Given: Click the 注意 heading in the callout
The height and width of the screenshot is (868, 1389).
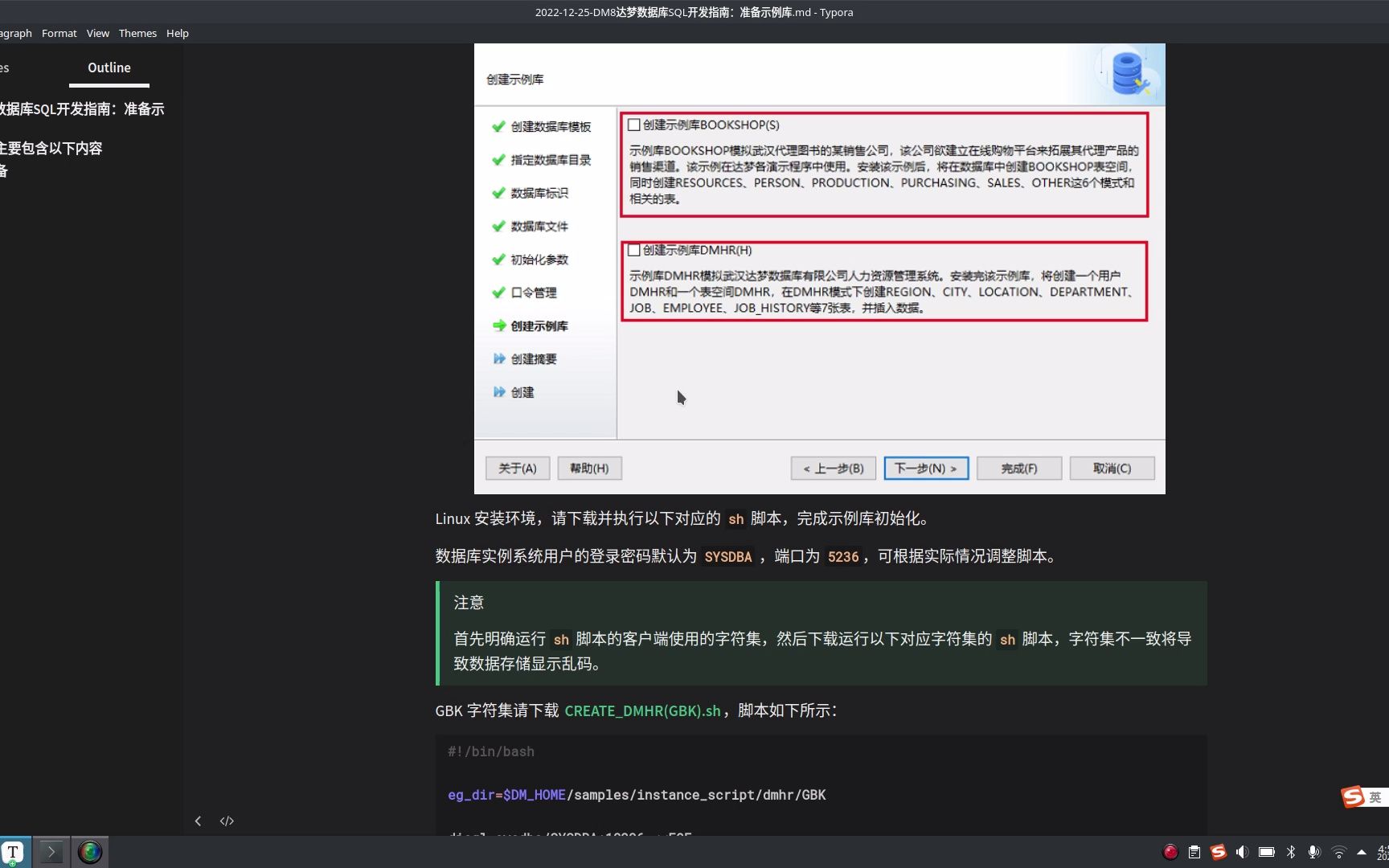Looking at the screenshot, I should 469,602.
